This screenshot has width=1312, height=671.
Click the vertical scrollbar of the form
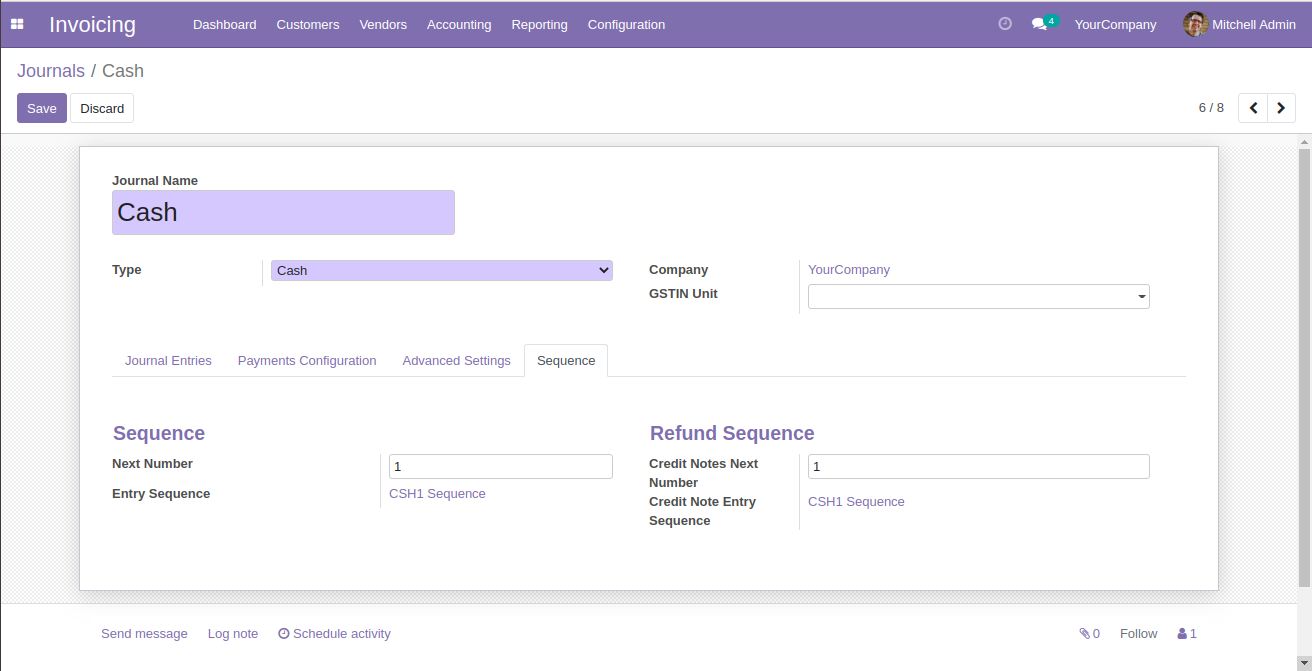pyautogui.click(x=1304, y=366)
